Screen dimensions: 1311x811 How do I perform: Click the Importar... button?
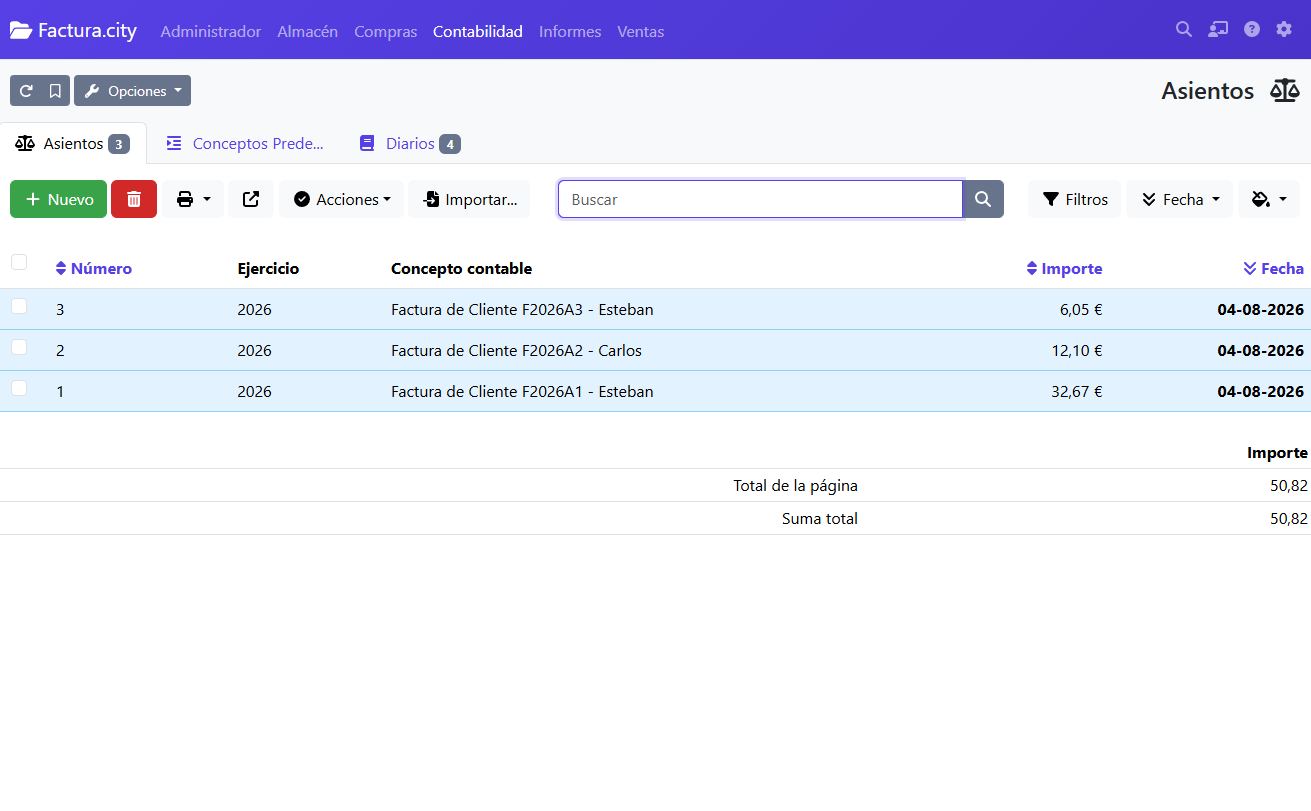469,199
